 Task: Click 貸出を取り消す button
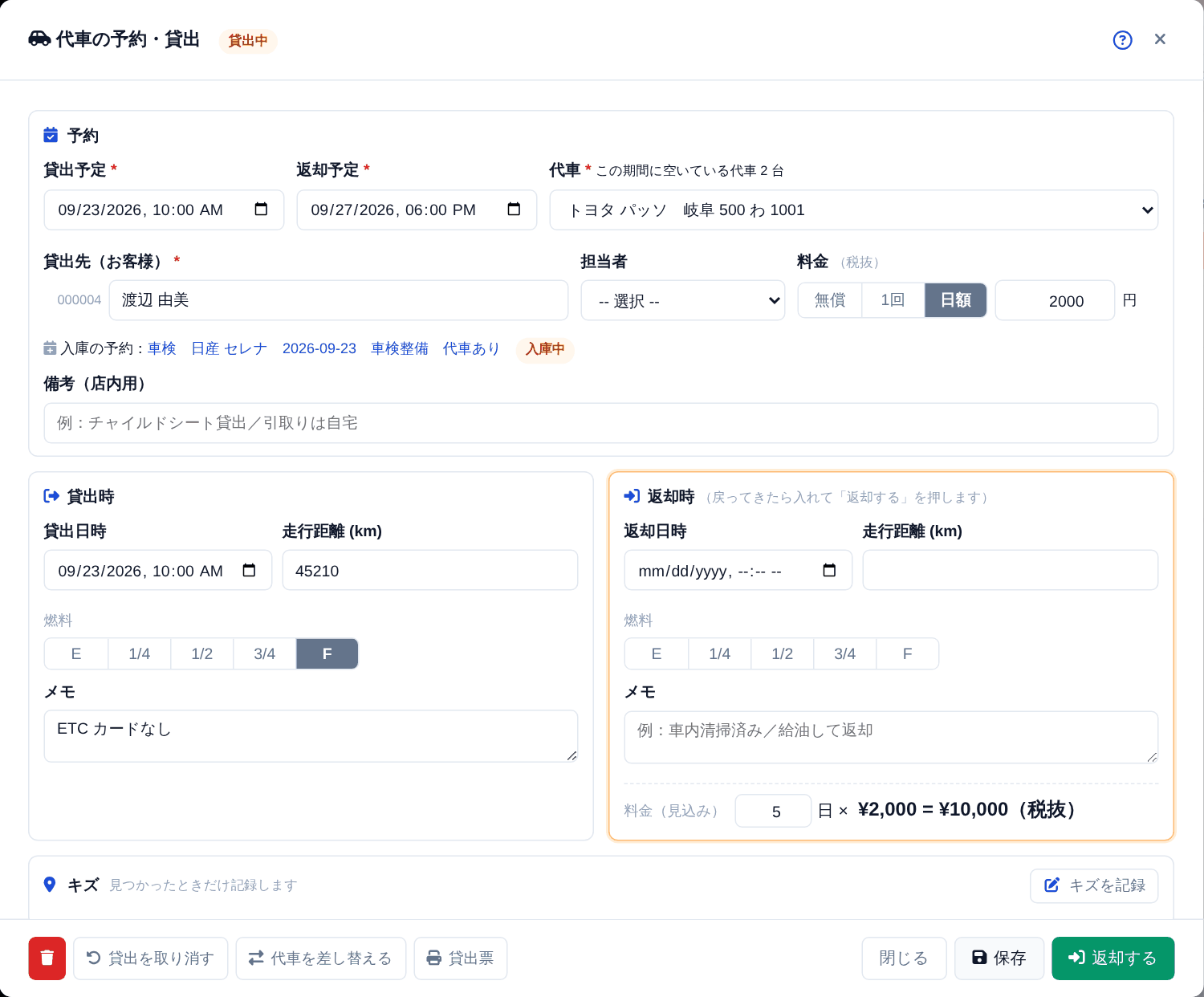[x=151, y=958]
